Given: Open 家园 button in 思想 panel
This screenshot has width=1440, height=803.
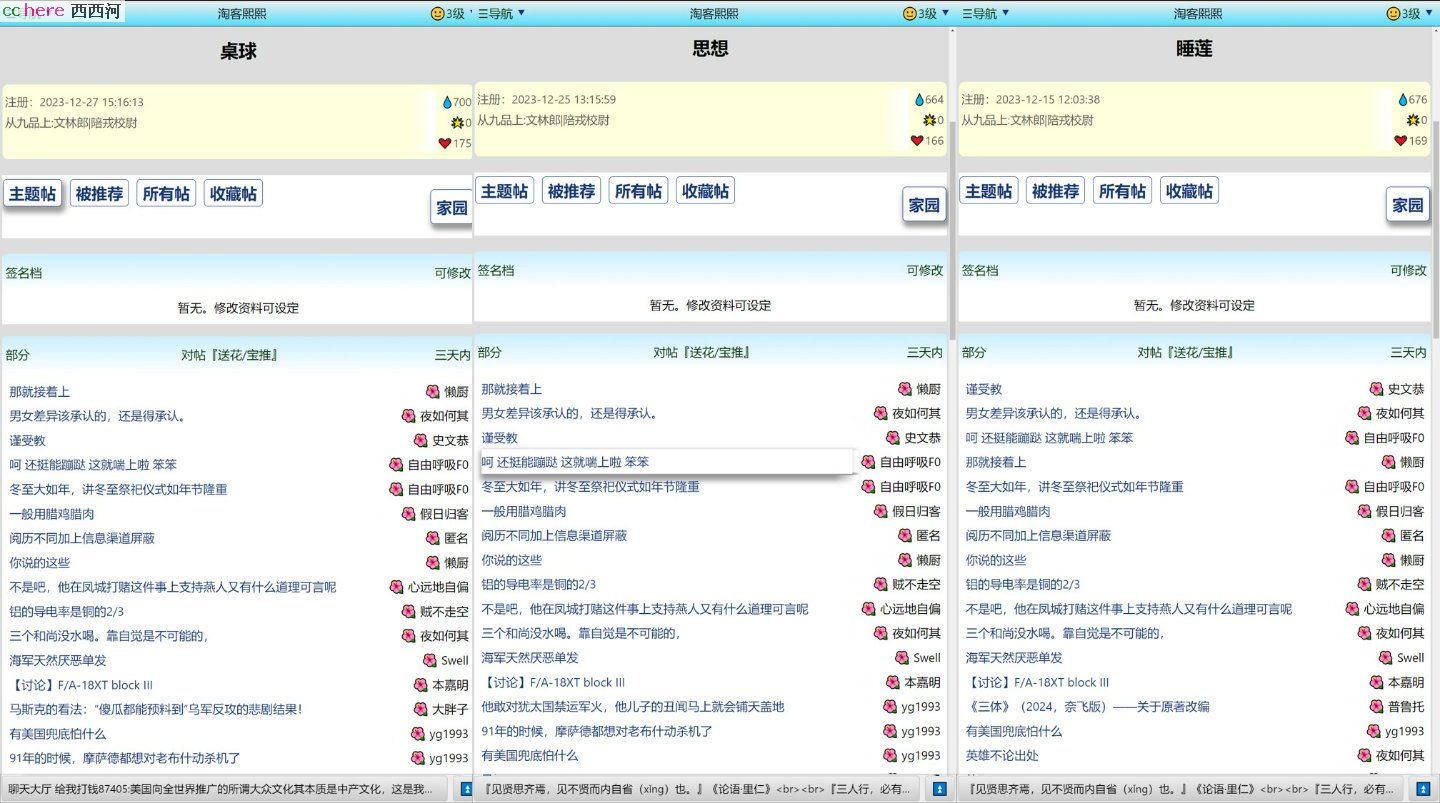Looking at the screenshot, I should tap(924, 205).
